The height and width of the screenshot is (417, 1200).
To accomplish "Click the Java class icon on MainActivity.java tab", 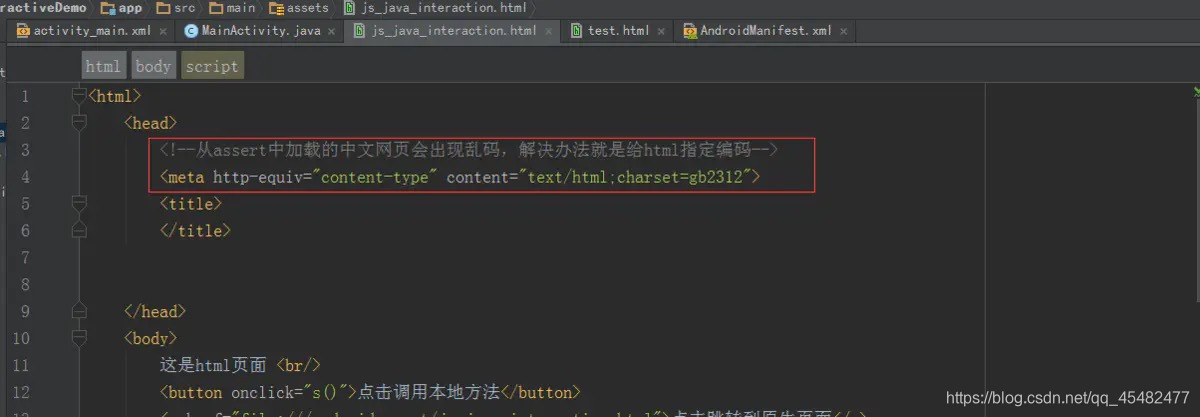I will [x=192, y=31].
